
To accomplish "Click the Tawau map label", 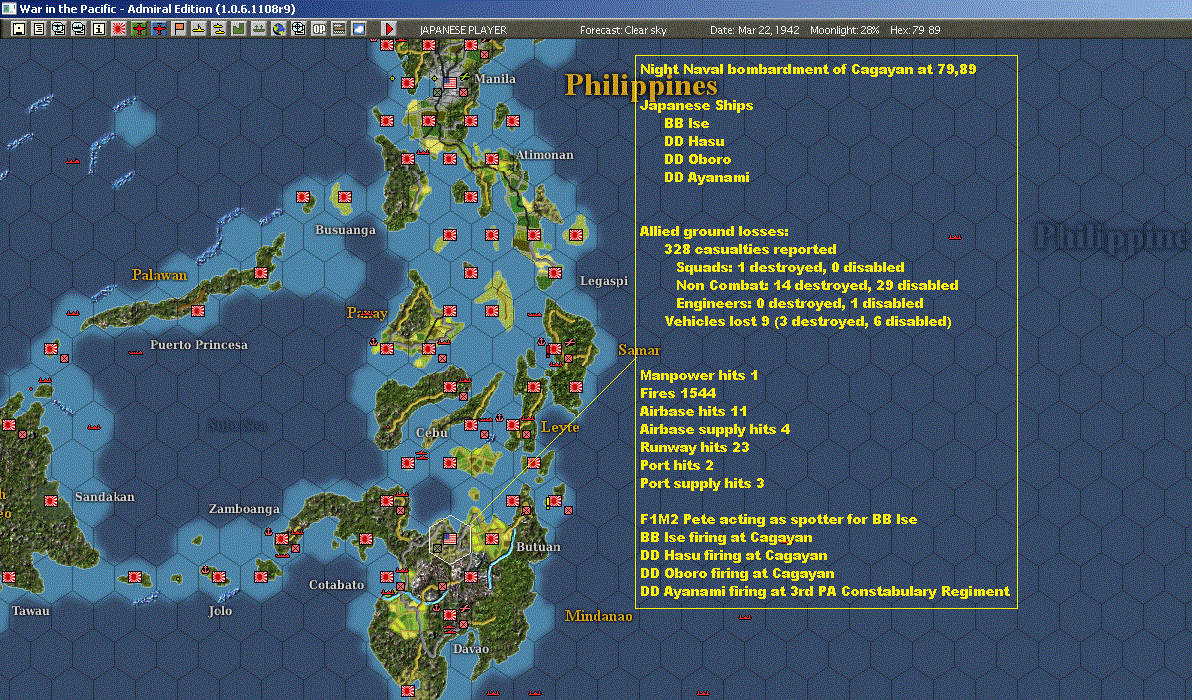I will click(31, 610).
